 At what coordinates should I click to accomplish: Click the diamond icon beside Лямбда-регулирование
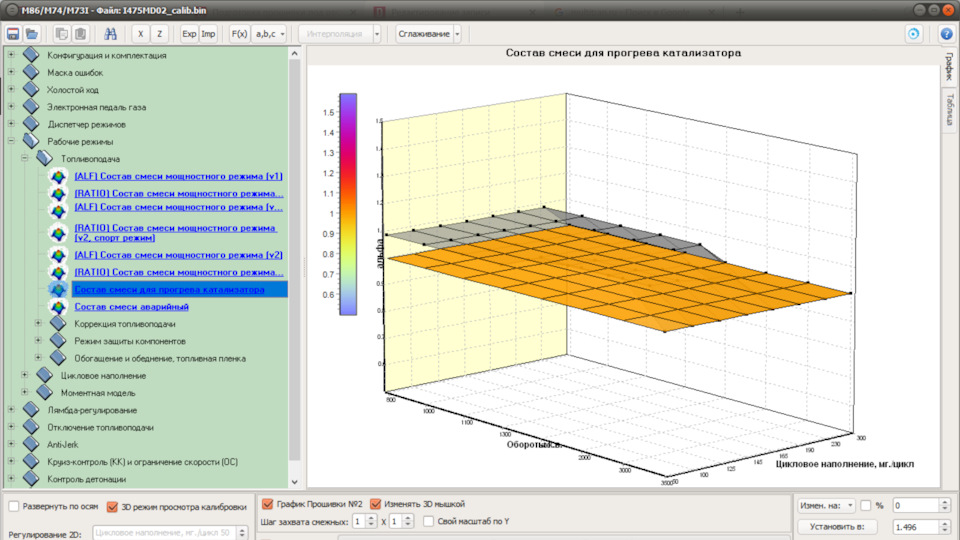31,410
